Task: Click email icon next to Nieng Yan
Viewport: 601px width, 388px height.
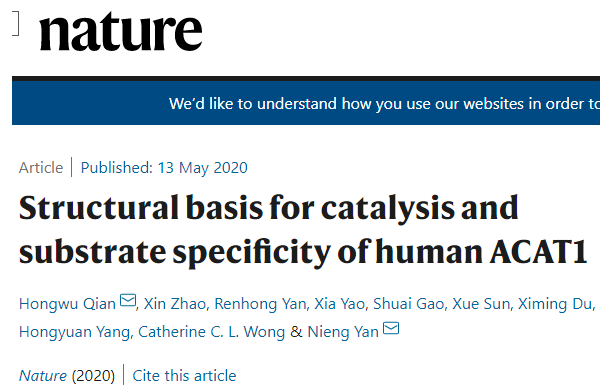Action: (391, 328)
